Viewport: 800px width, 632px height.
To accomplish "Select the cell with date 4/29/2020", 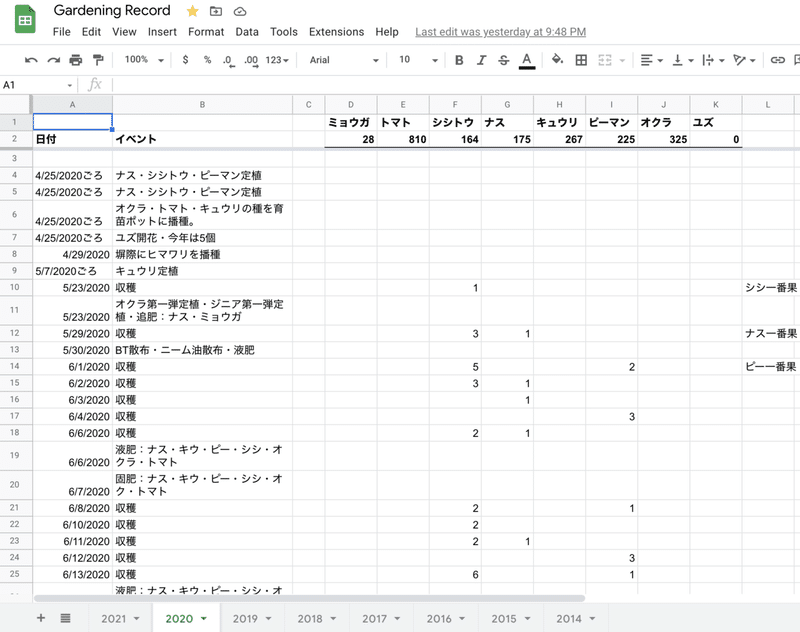I will coord(72,255).
